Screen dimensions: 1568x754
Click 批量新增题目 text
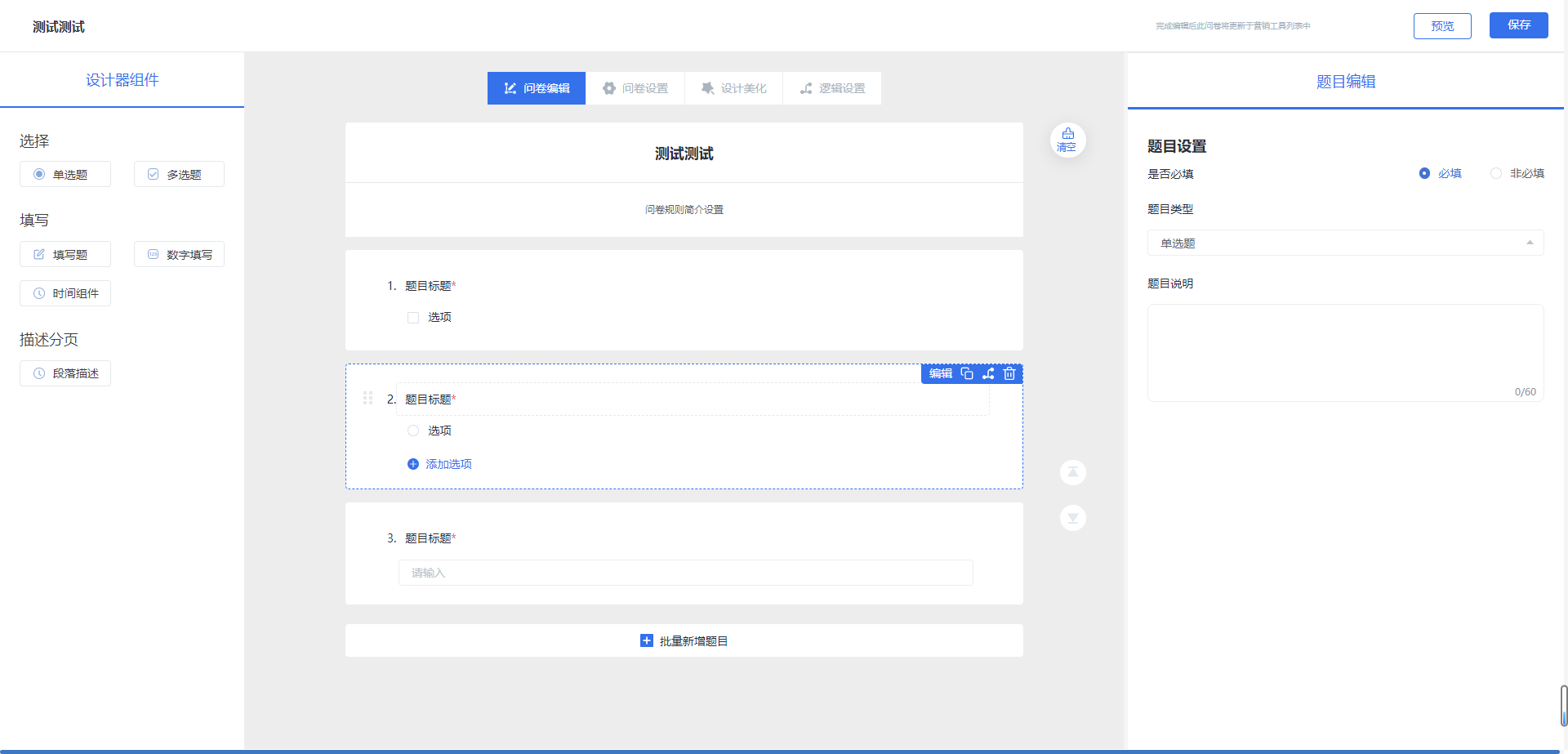pyautogui.click(x=693, y=641)
